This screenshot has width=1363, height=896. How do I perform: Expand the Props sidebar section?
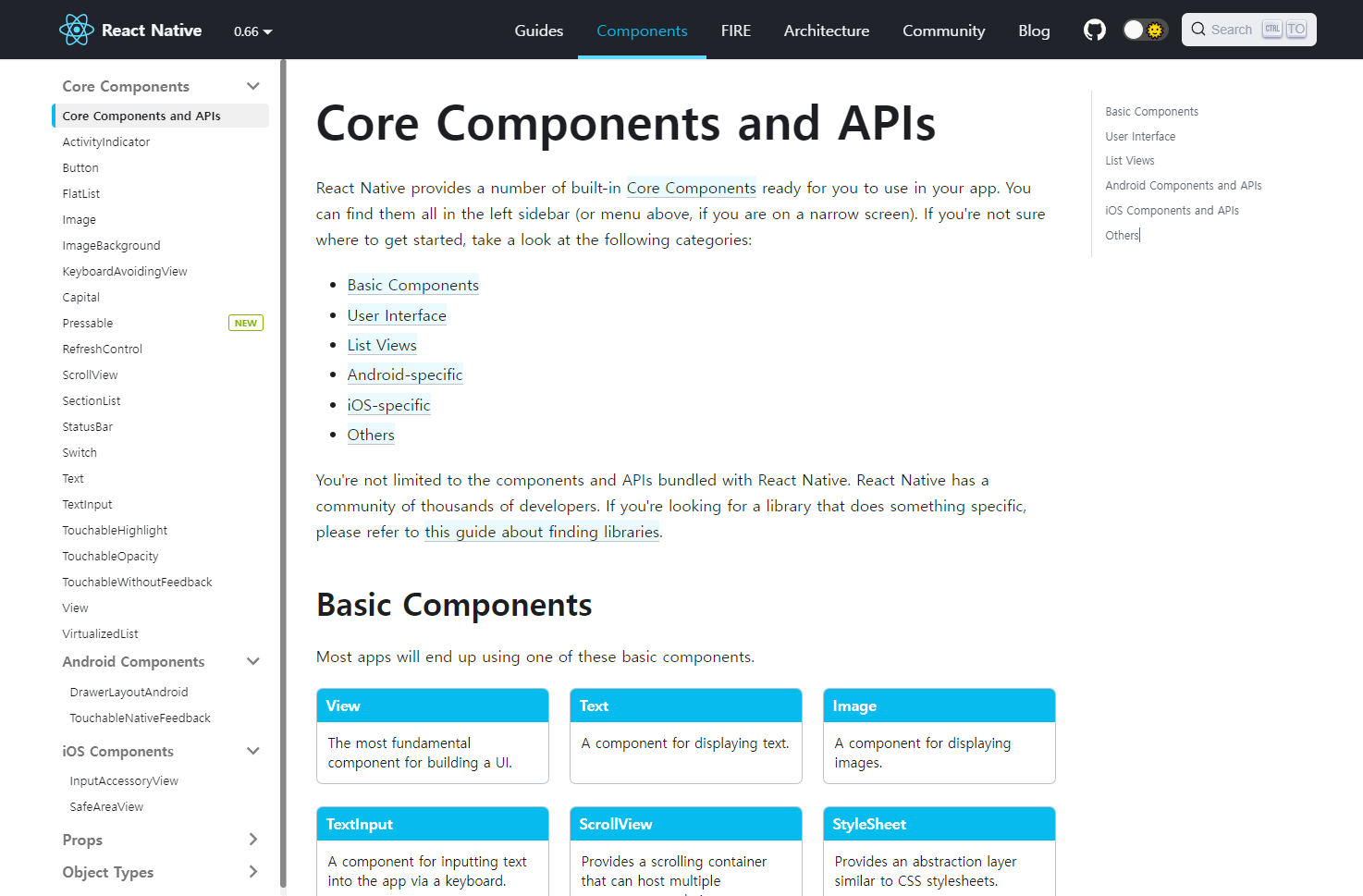tap(252, 840)
